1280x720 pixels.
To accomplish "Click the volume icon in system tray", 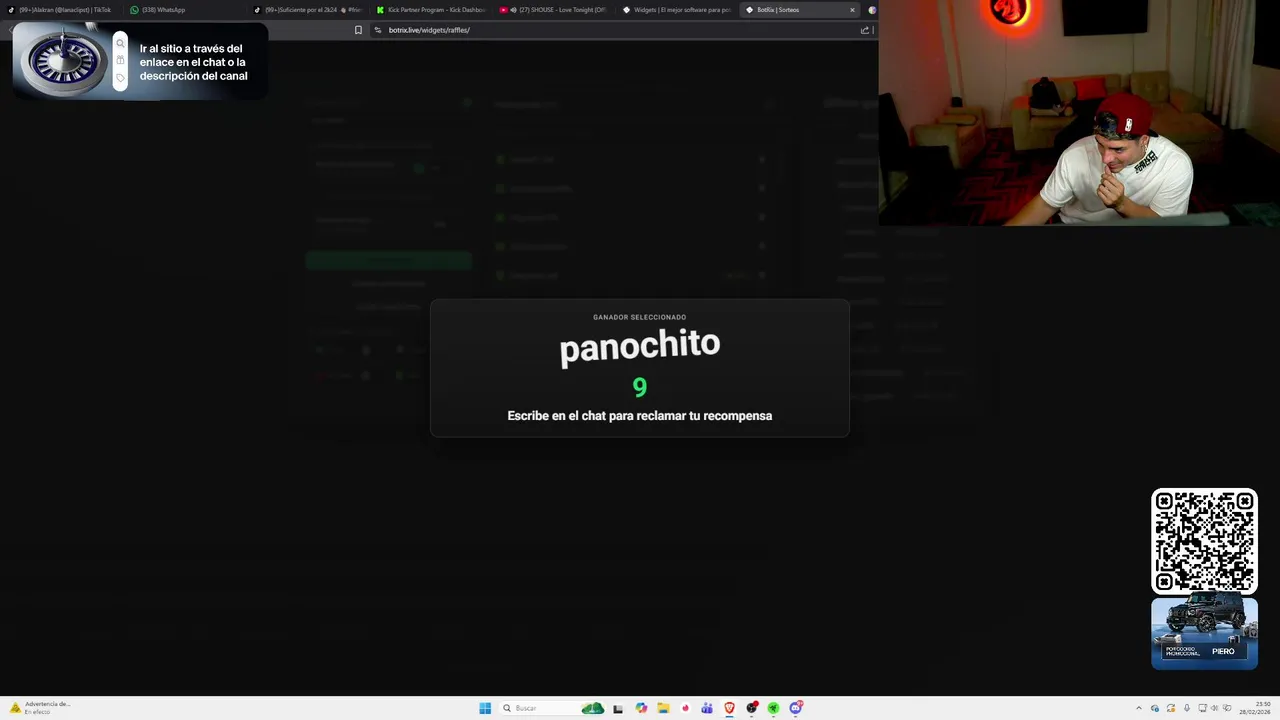I will click(1214, 708).
